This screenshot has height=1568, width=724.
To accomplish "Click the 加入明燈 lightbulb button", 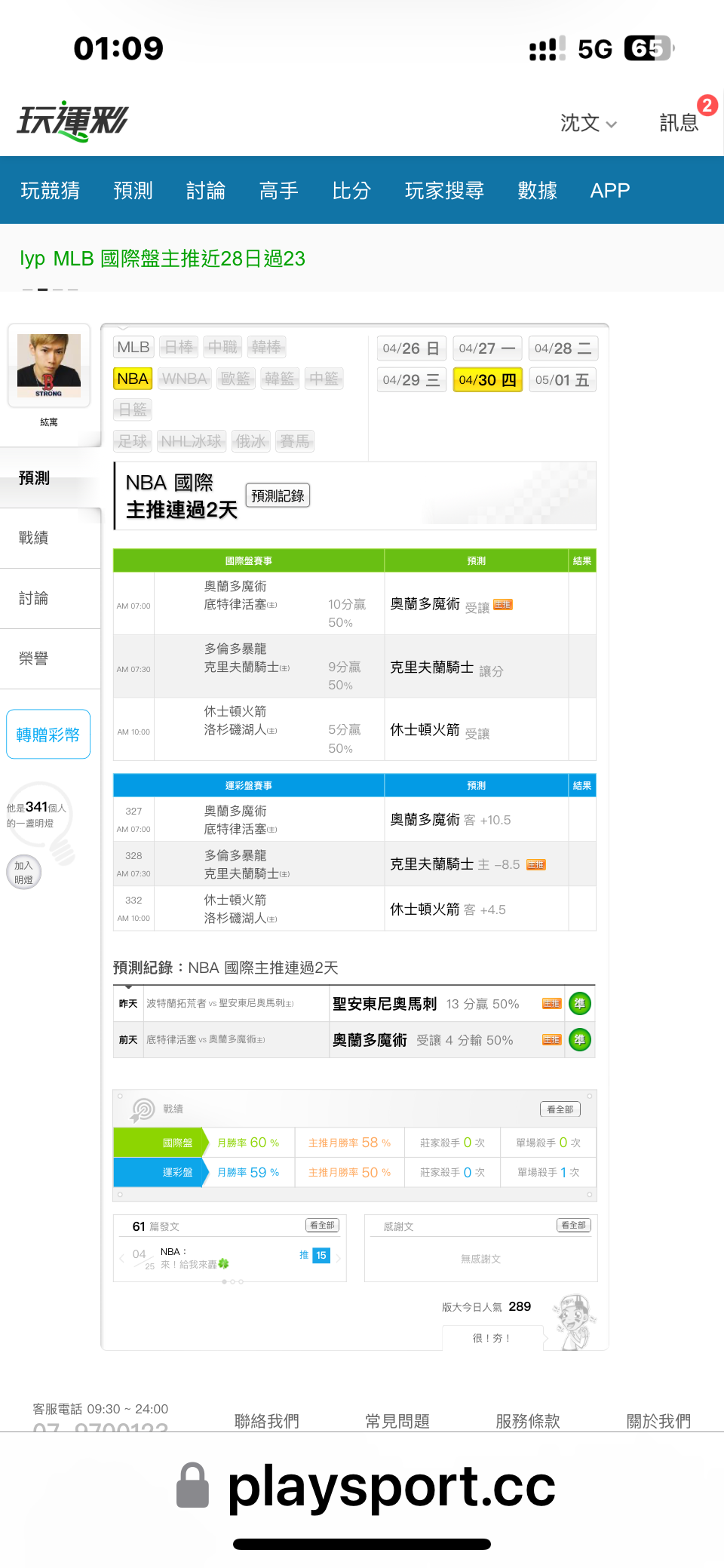I will coord(24,873).
